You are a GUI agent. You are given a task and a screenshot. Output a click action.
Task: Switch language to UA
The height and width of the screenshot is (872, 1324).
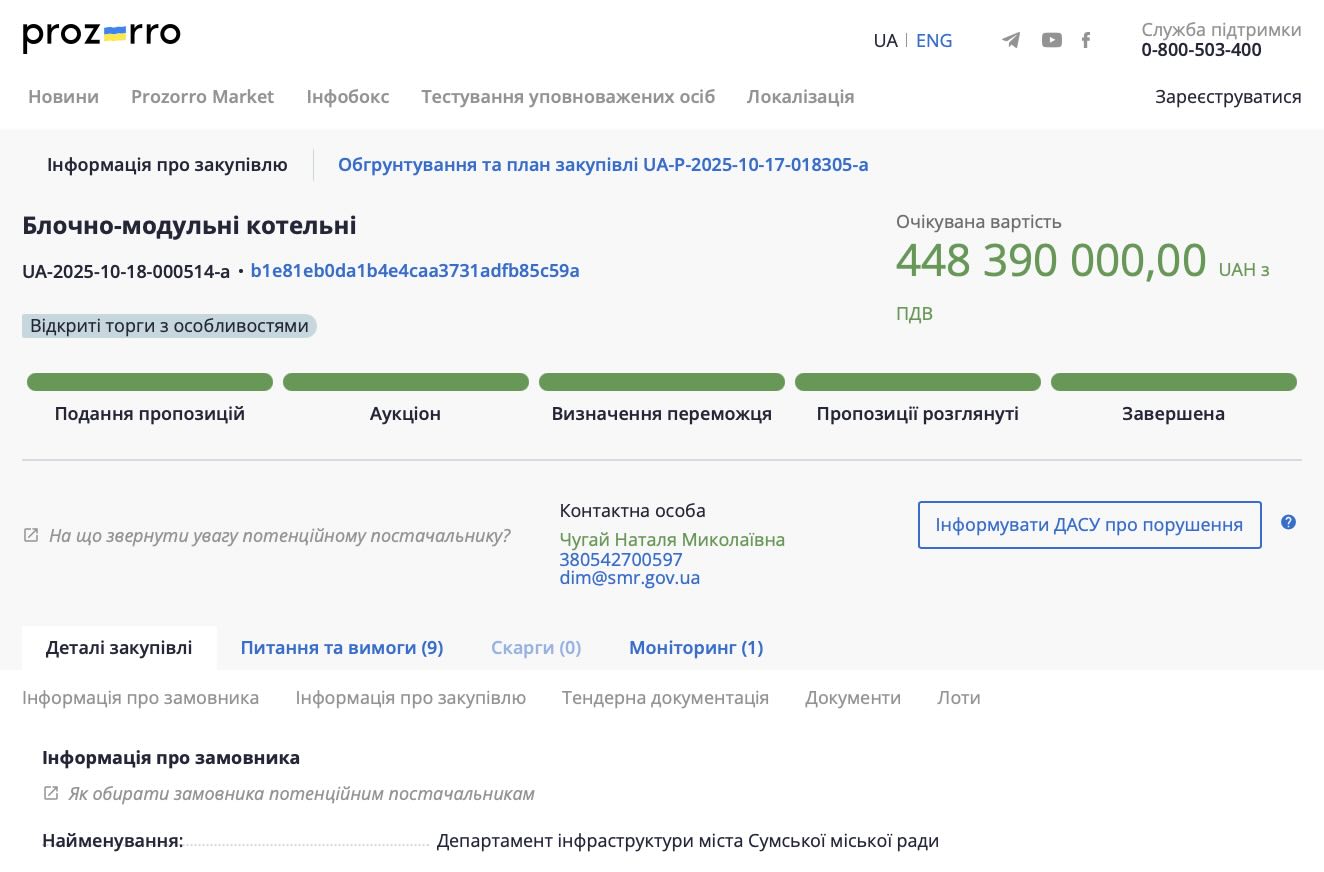(885, 41)
